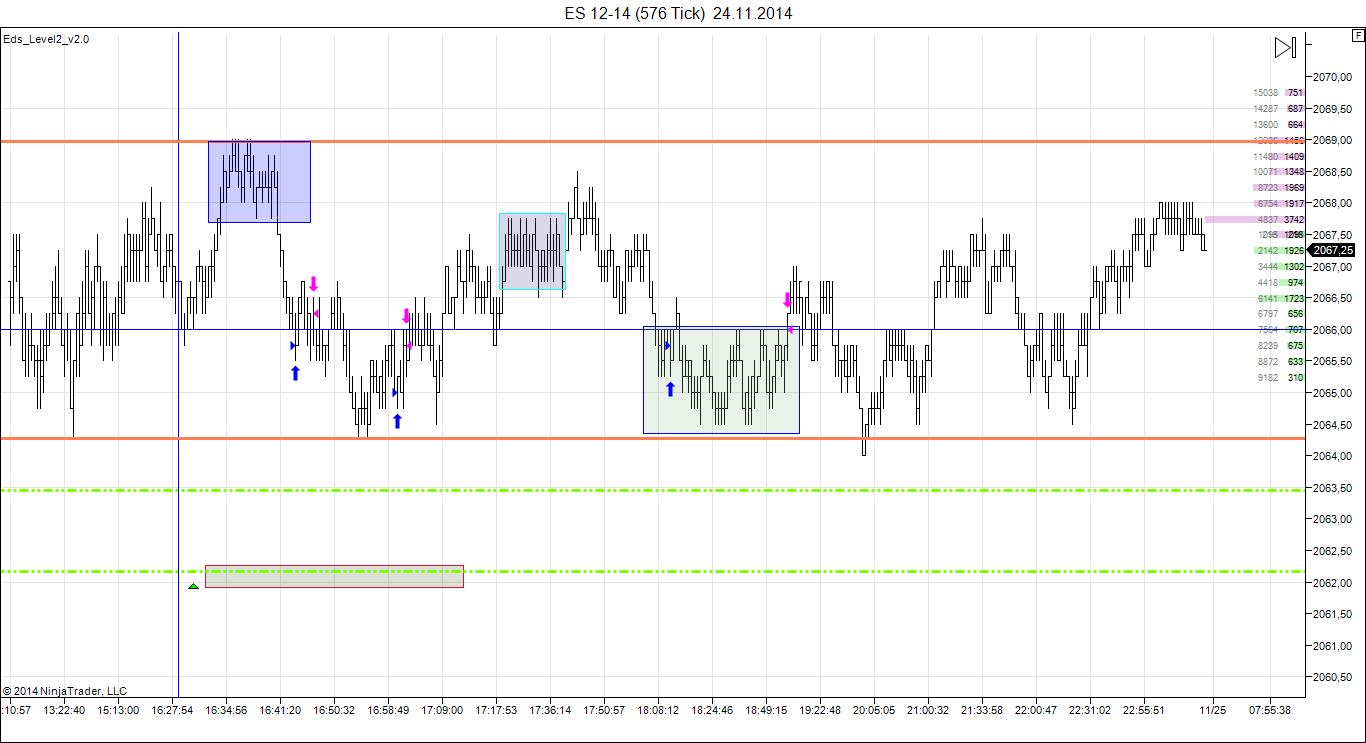
Task: Click the cumulative depth value 15038
Action: point(1265,93)
